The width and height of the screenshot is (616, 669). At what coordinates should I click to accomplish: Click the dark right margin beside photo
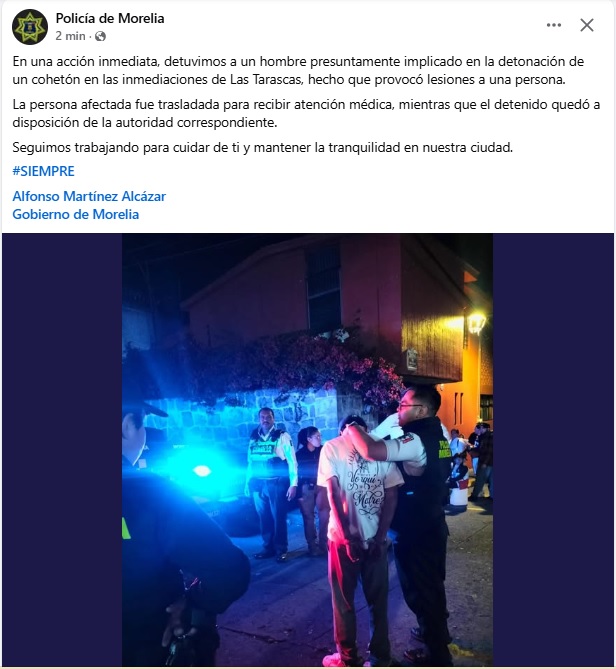[553, 450]
